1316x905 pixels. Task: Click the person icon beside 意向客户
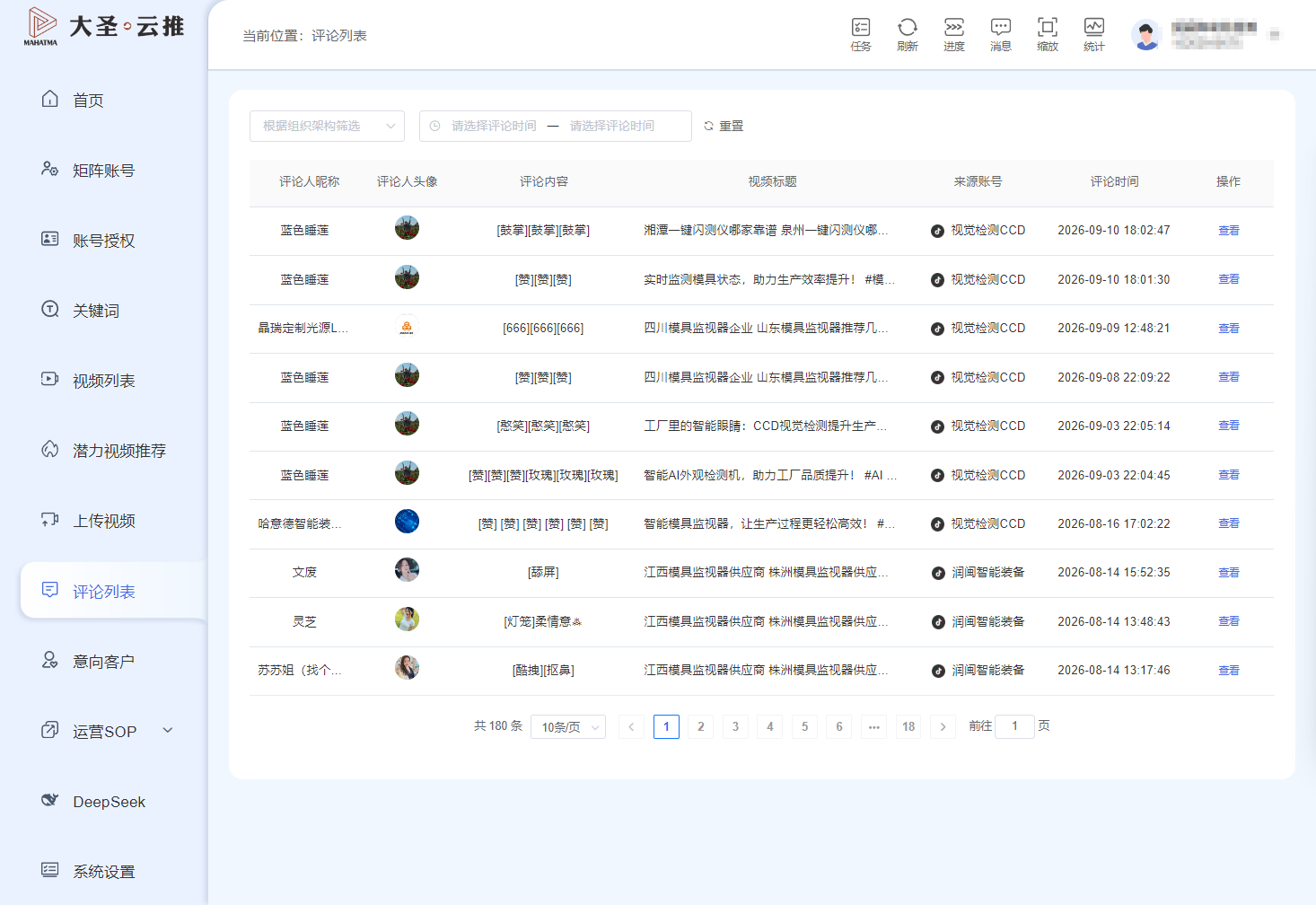click(50, 660)
